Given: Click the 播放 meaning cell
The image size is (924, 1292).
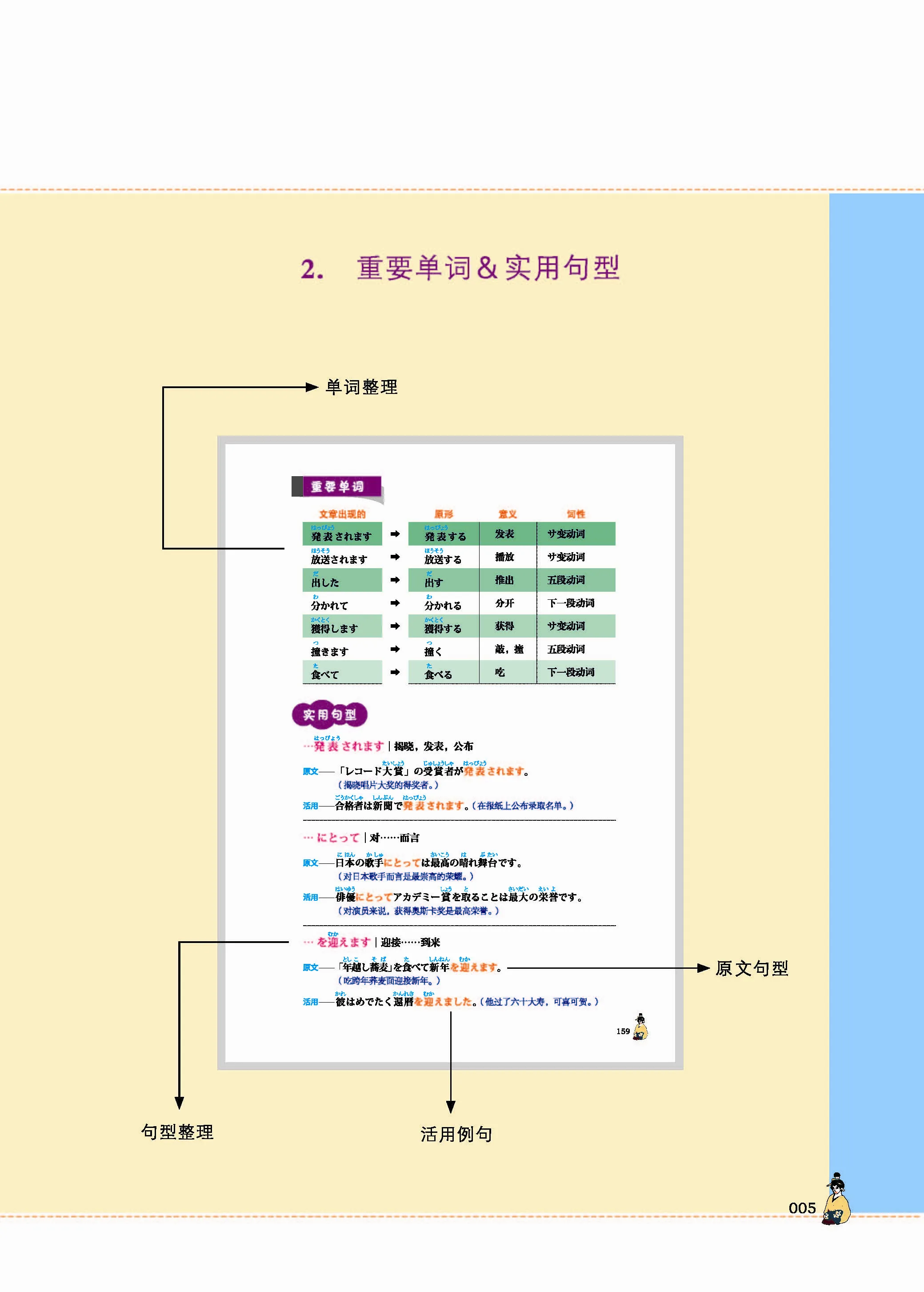Looking at the screenshot, I should pyautogui.click(x=504, y=557).
